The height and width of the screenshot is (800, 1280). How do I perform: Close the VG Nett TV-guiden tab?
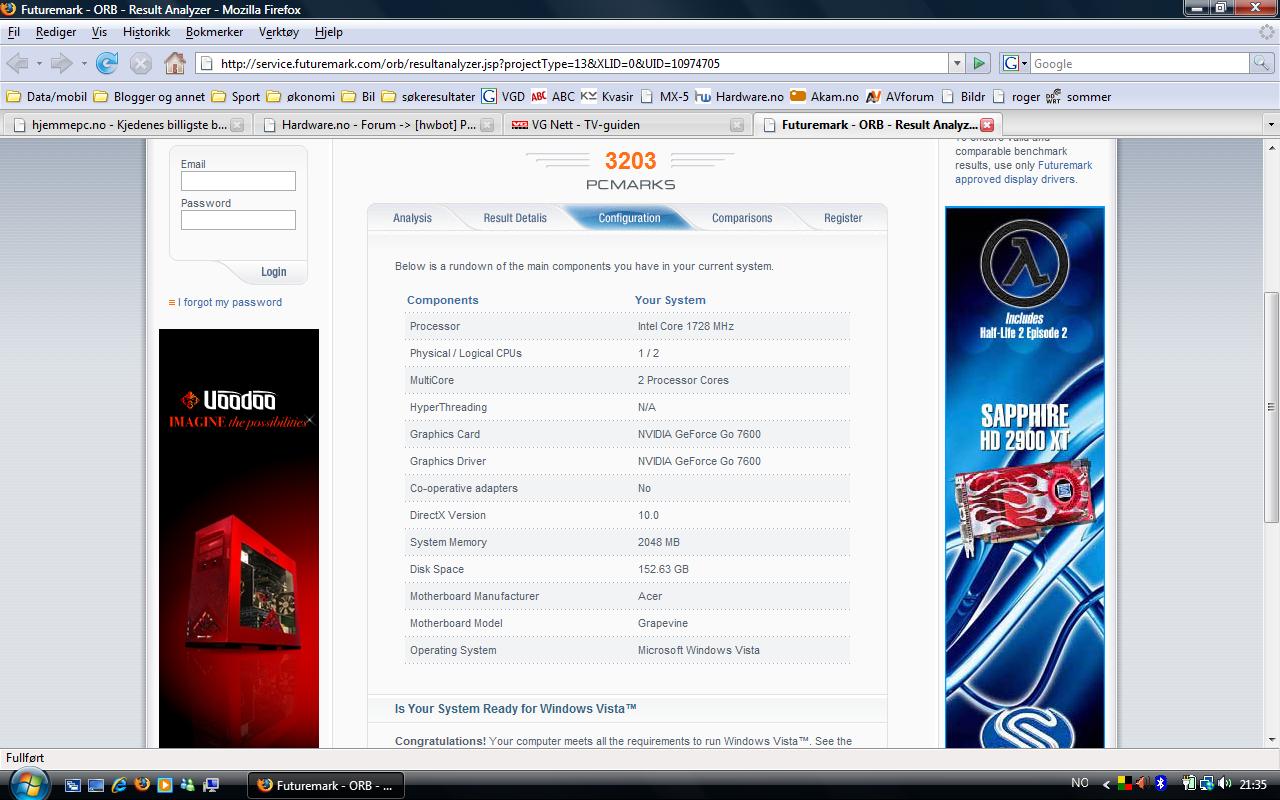pyautogui.click(x=737, y=125)
